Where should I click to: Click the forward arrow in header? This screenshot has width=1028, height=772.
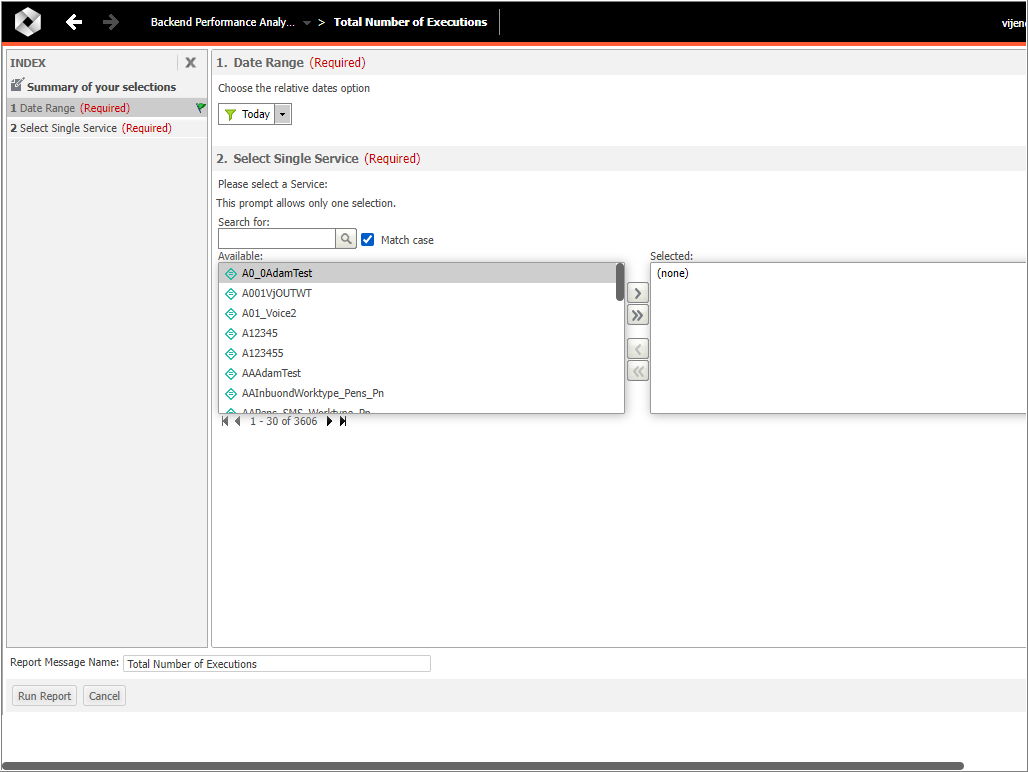tap(111, 22)
